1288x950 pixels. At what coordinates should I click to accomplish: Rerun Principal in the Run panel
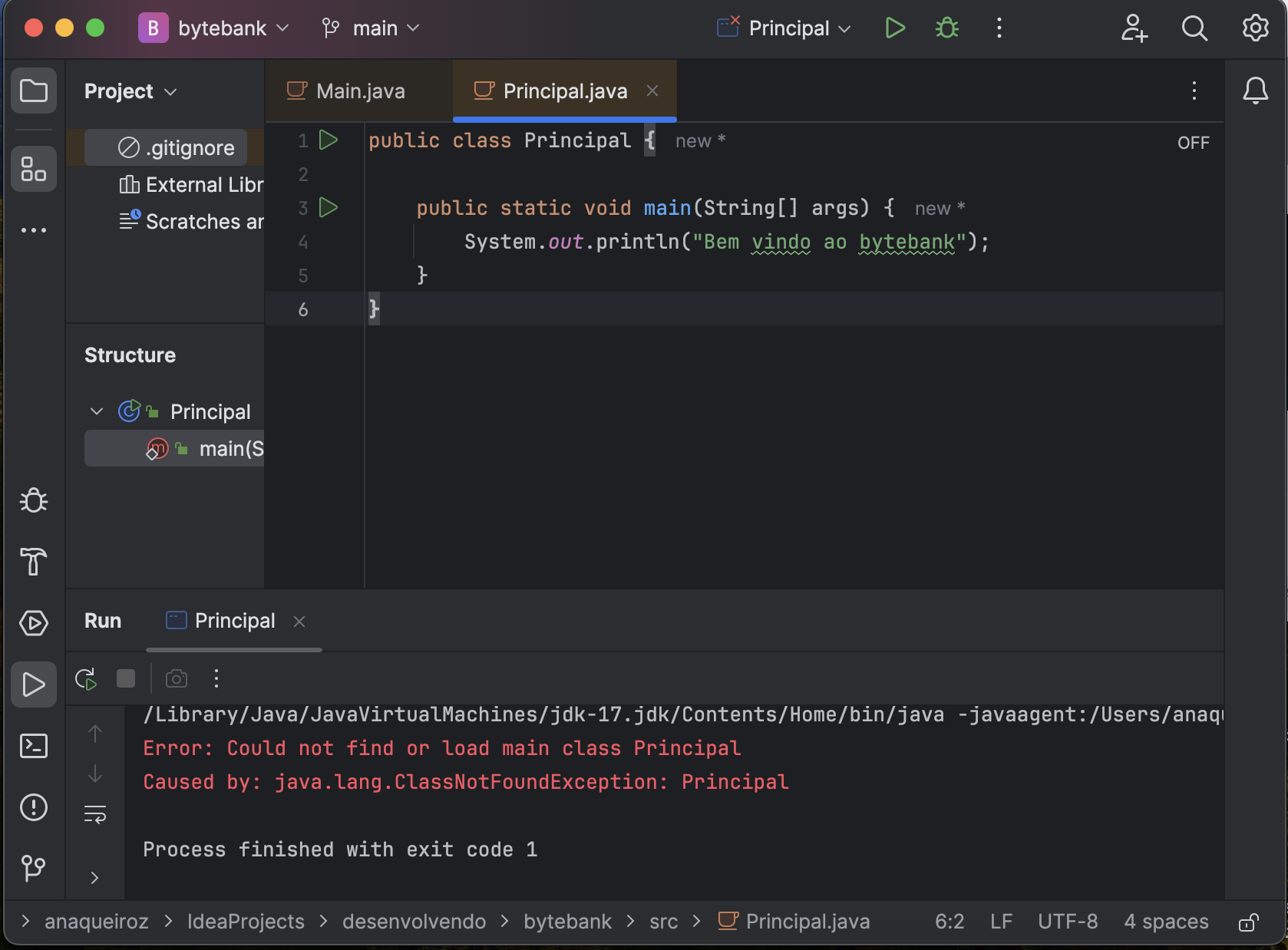click(x=86, y=679)
